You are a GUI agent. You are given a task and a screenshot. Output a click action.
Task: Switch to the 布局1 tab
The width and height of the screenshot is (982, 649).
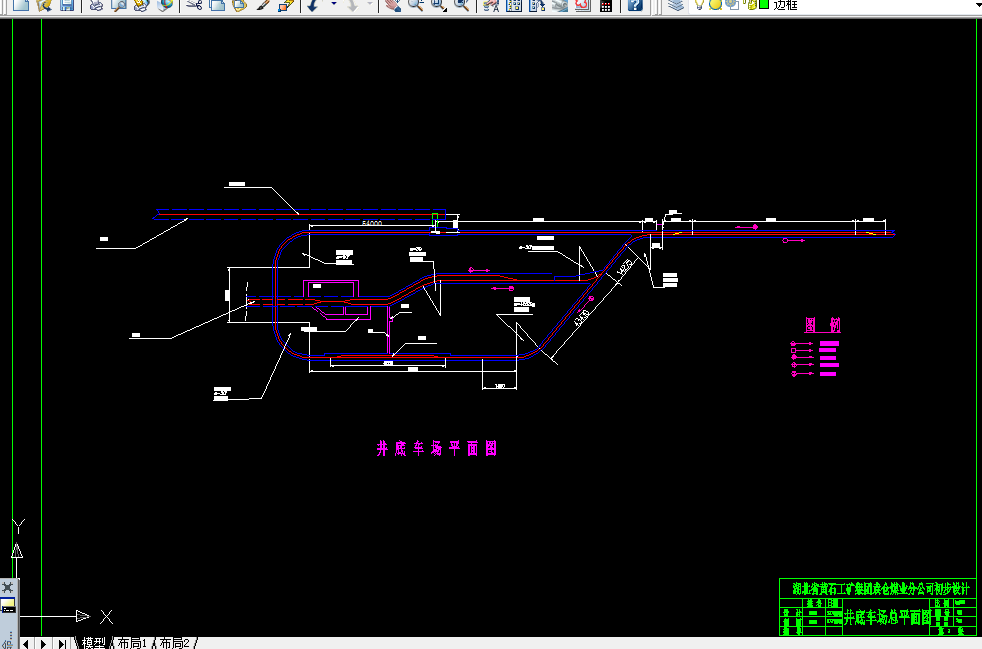coord(132,643)
